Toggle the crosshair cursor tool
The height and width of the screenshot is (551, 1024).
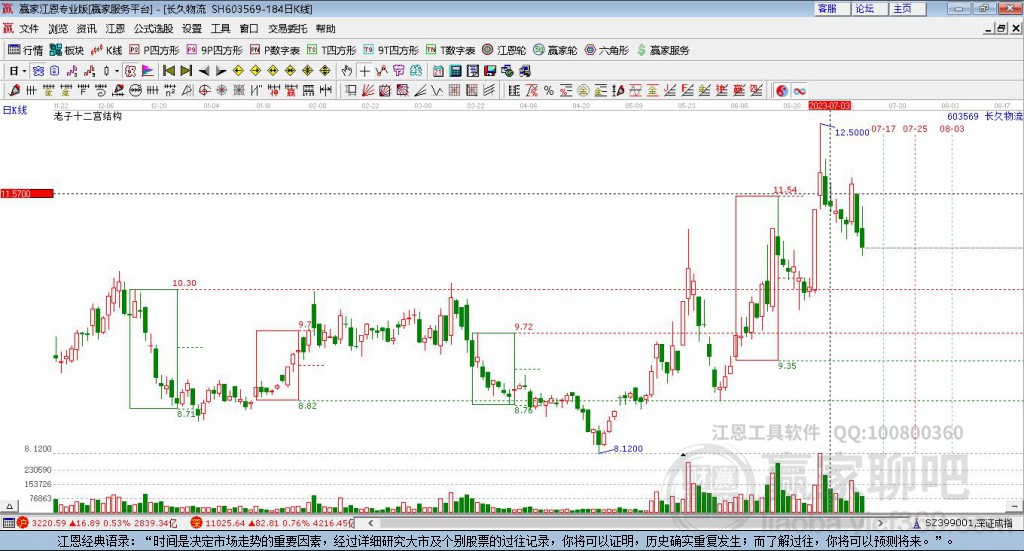click(x=364, y=71)
